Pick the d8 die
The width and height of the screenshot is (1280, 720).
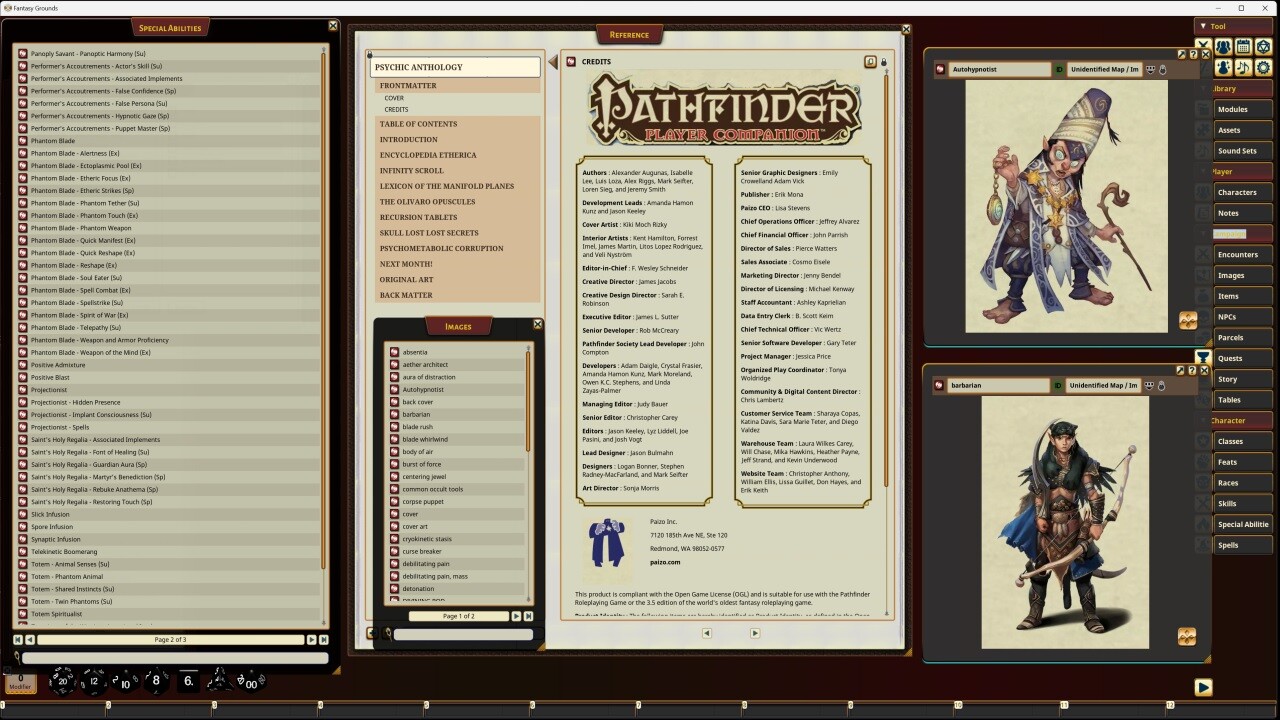coord(155,682)
